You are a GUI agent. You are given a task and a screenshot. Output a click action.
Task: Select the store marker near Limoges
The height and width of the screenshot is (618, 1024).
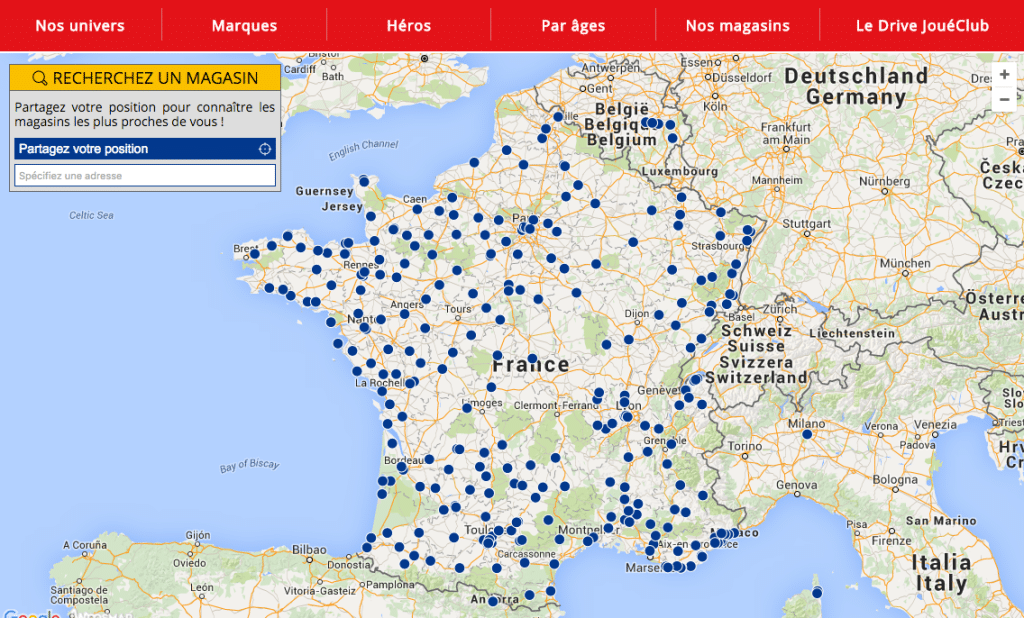pos(467,408)
